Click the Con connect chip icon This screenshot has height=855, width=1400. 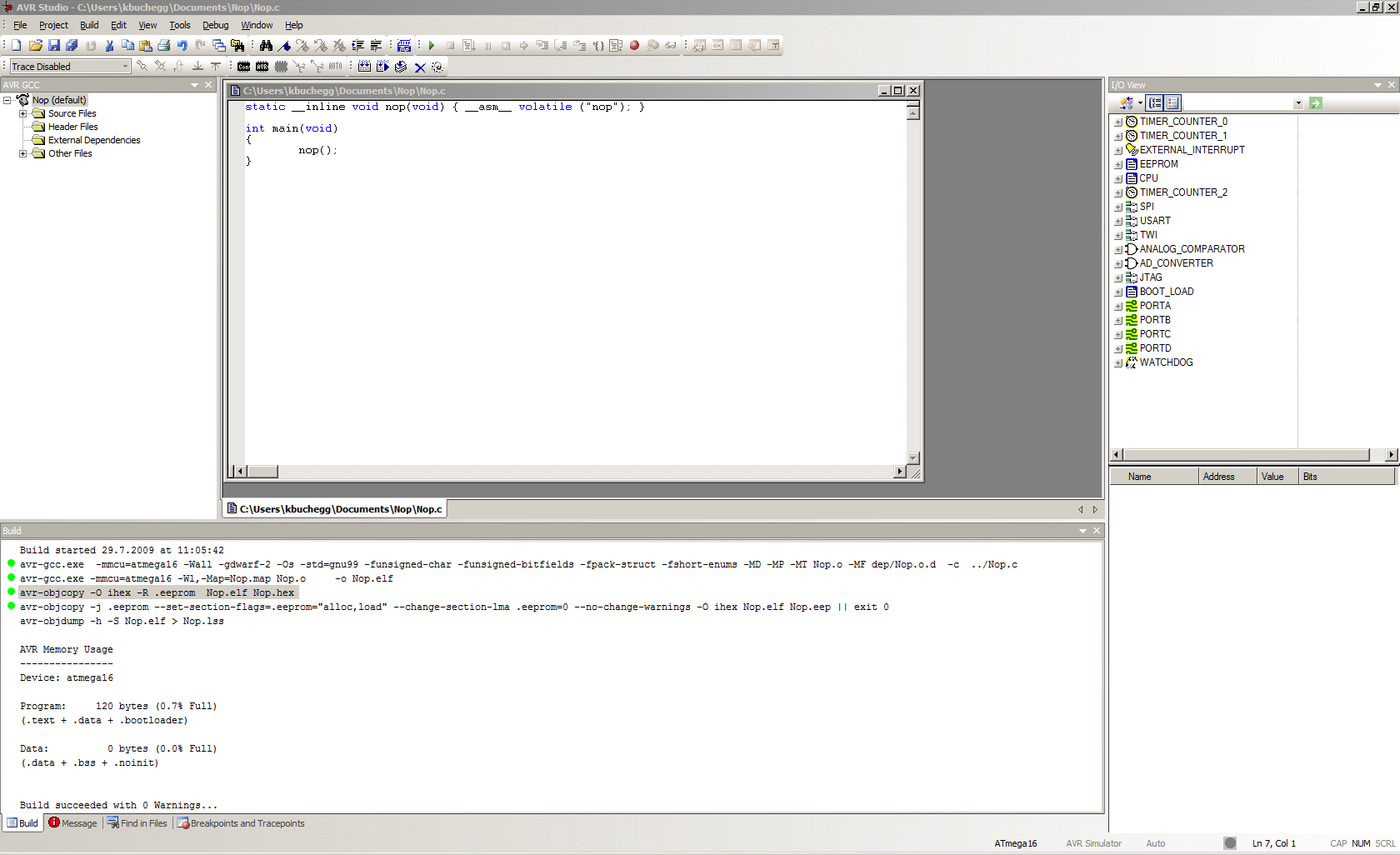243,67
